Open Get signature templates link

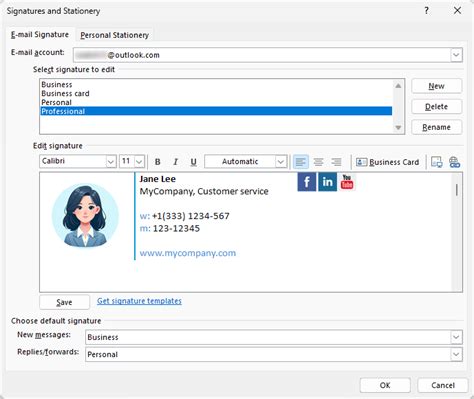(139, 301)
